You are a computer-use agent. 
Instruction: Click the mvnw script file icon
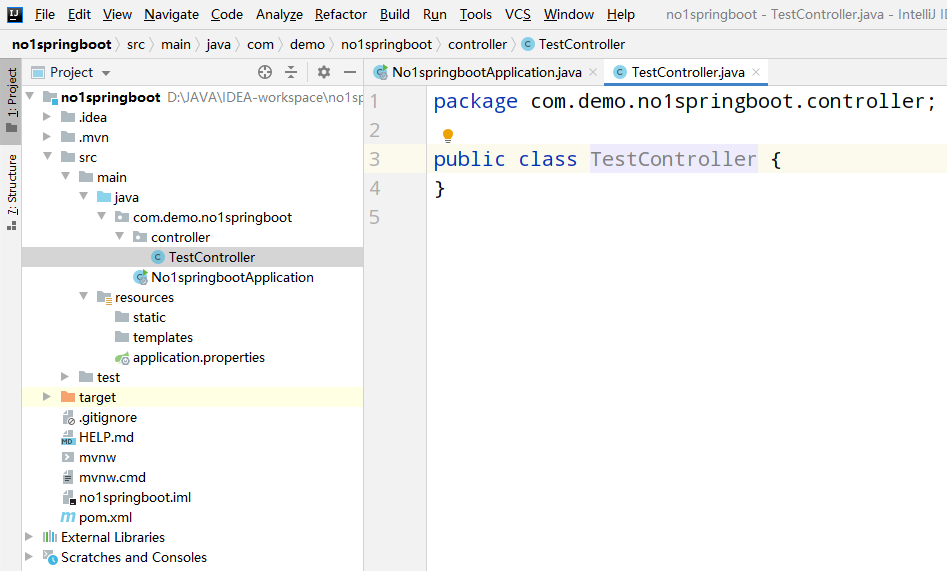pos(68,457)
